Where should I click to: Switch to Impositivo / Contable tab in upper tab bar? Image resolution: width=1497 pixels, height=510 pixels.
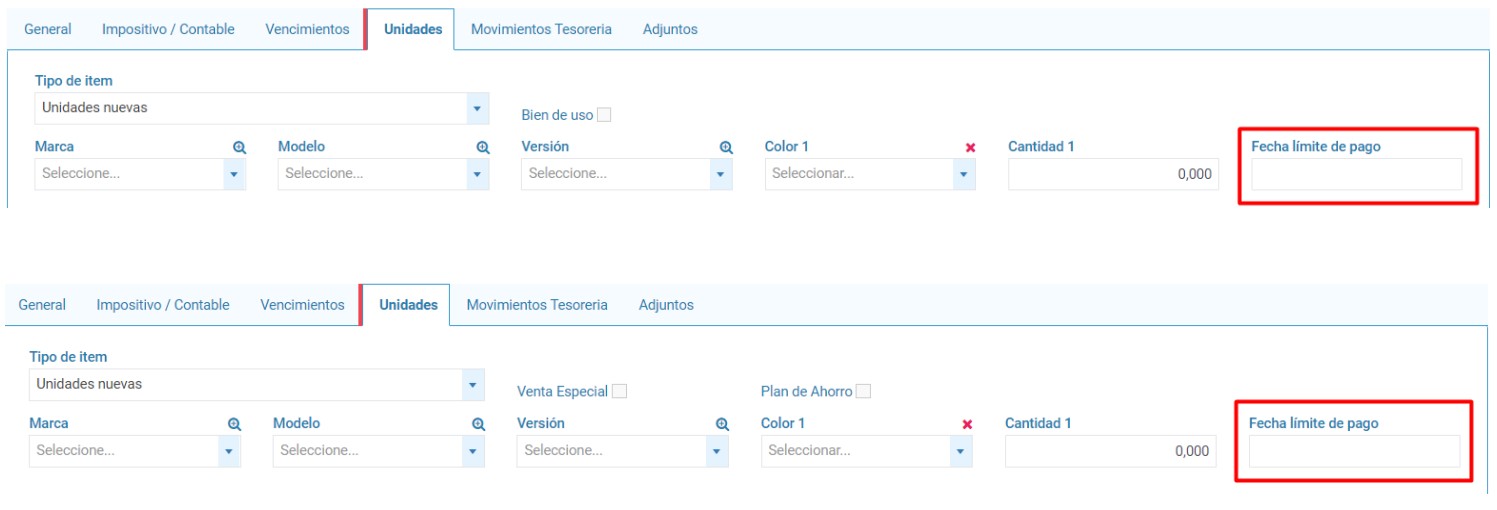168,29
